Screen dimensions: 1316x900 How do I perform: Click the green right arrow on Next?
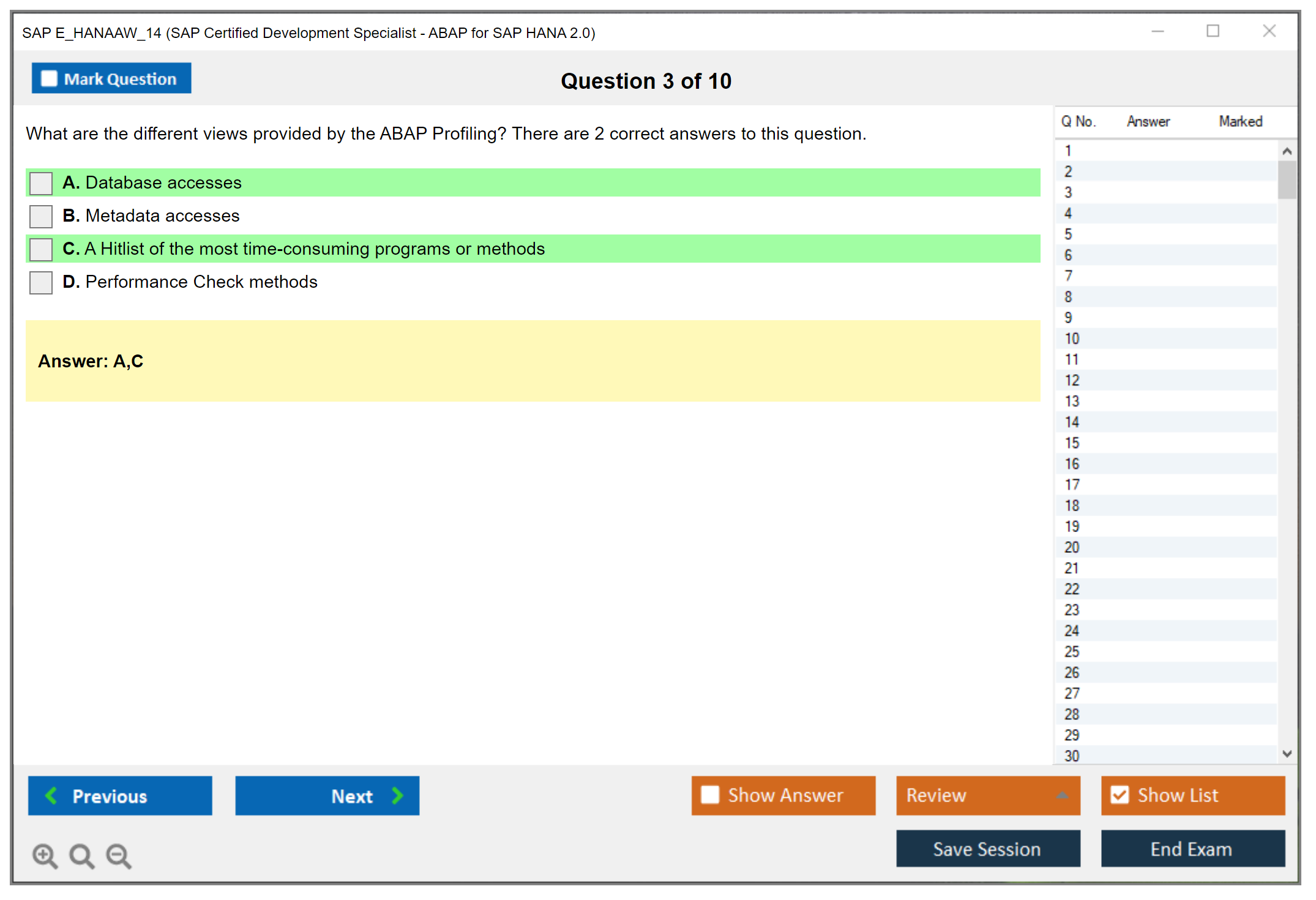pos(398,795)
